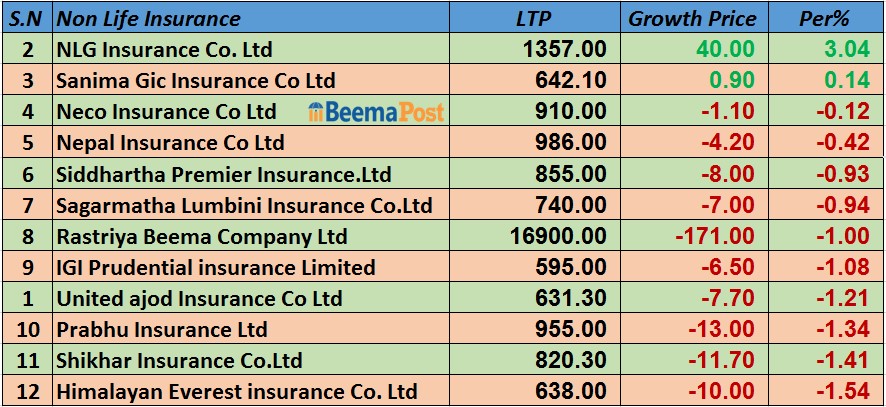
Task: Click United ajod Insurance Co Ltd
Action: pos(200,299)
